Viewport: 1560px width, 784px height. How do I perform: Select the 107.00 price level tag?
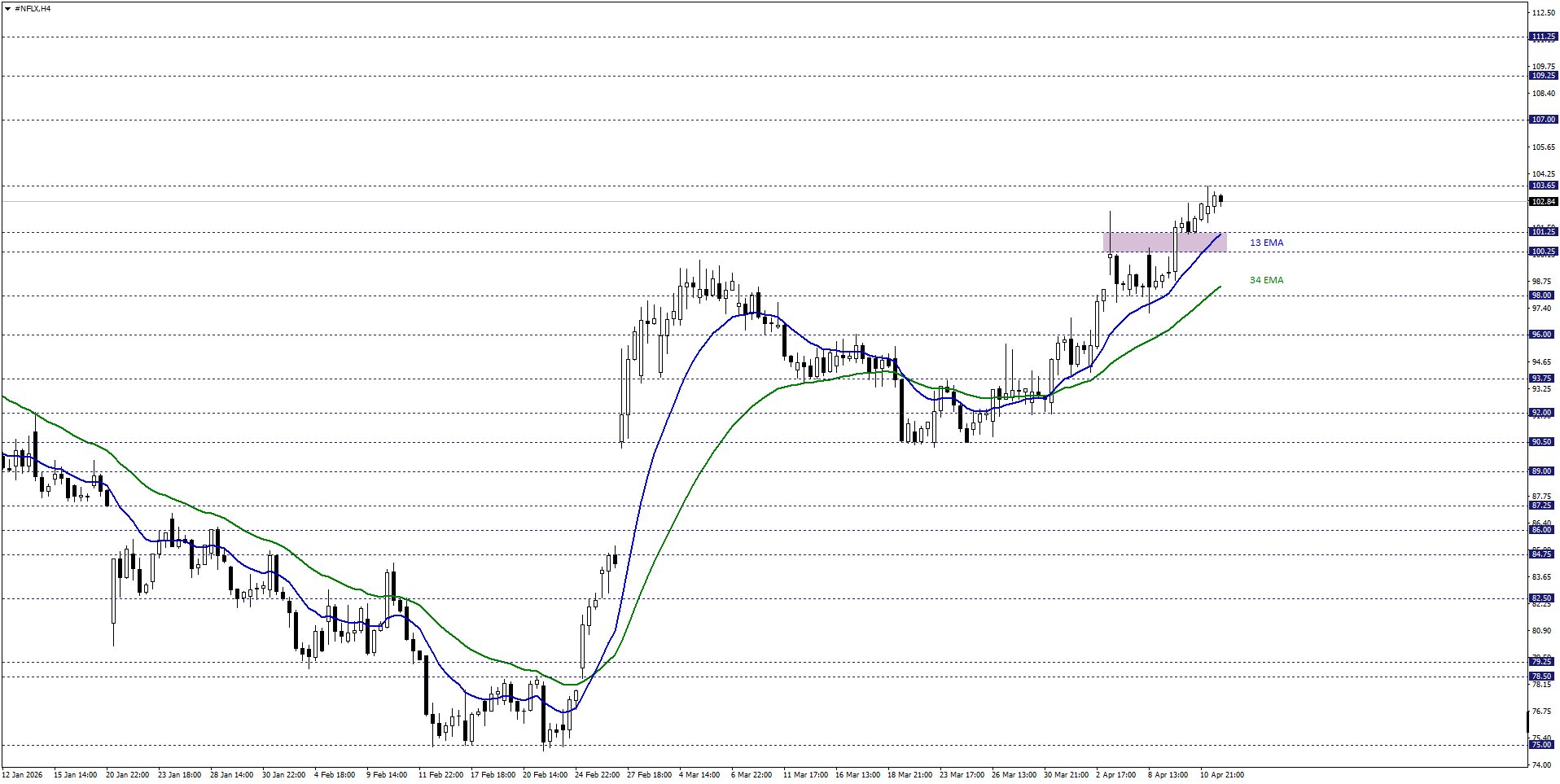point(1543,120)
